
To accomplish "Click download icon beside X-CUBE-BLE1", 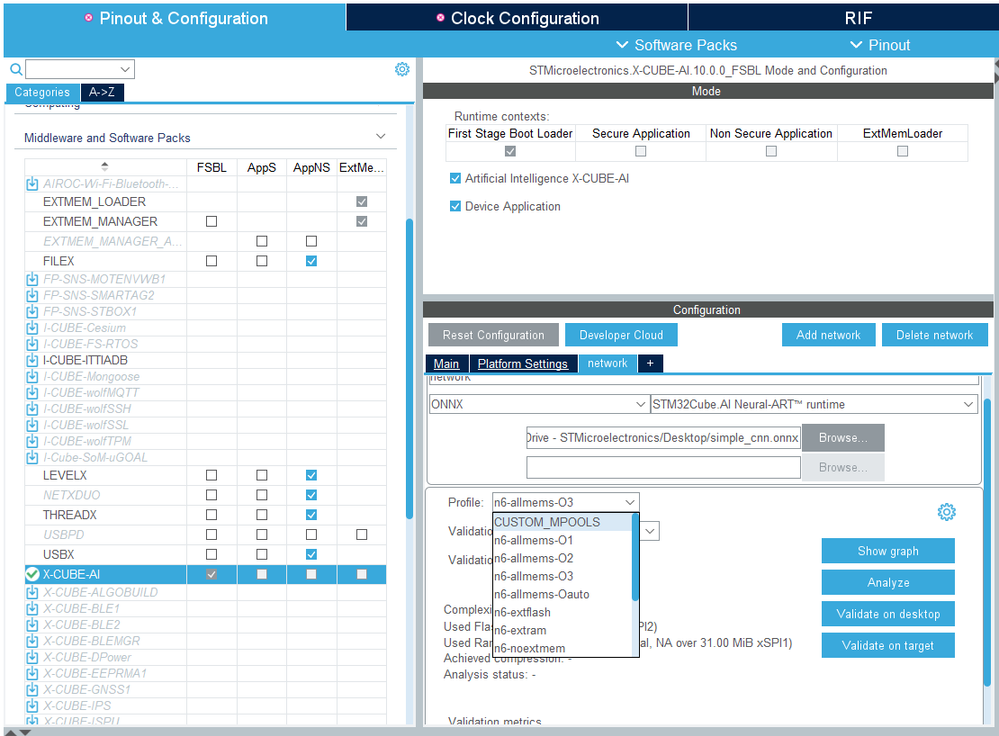I will pos(32,609).
